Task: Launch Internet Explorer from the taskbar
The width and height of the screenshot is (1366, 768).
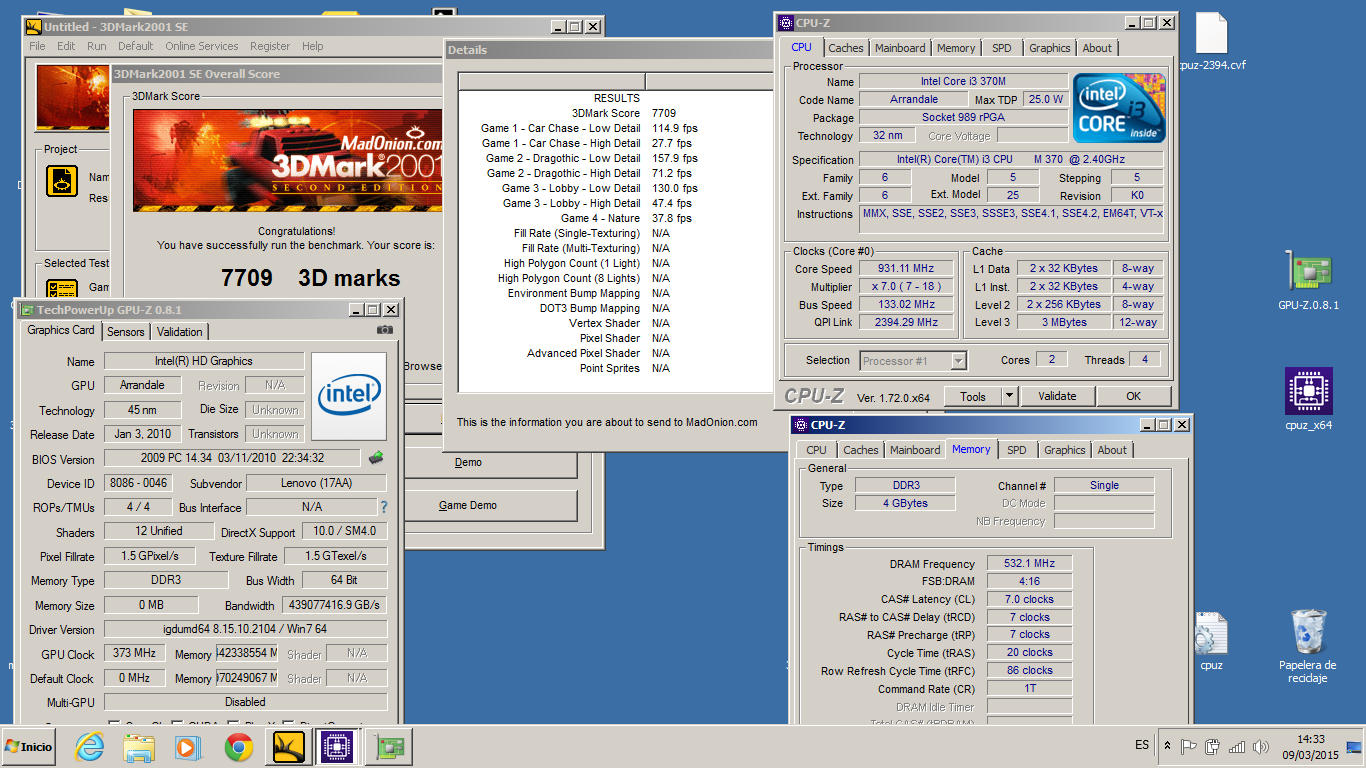Action: pyautogui.click(x=89, y=747)
